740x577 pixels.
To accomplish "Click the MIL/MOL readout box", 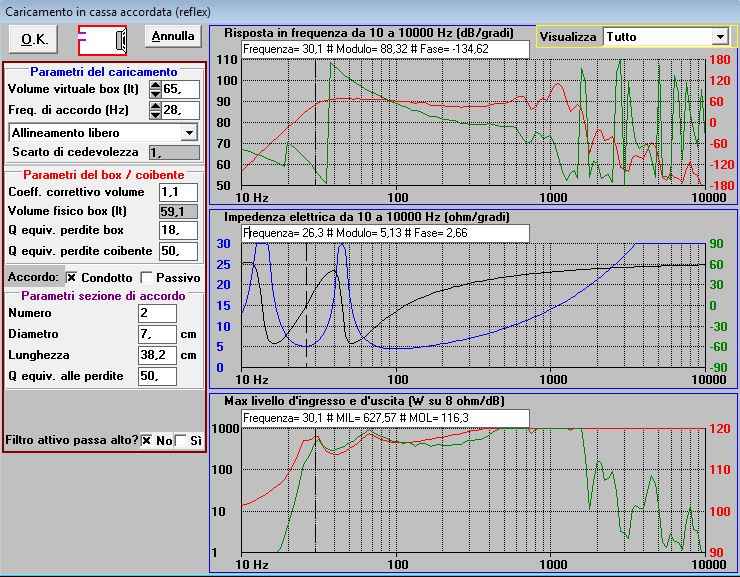I will point(385,418).
